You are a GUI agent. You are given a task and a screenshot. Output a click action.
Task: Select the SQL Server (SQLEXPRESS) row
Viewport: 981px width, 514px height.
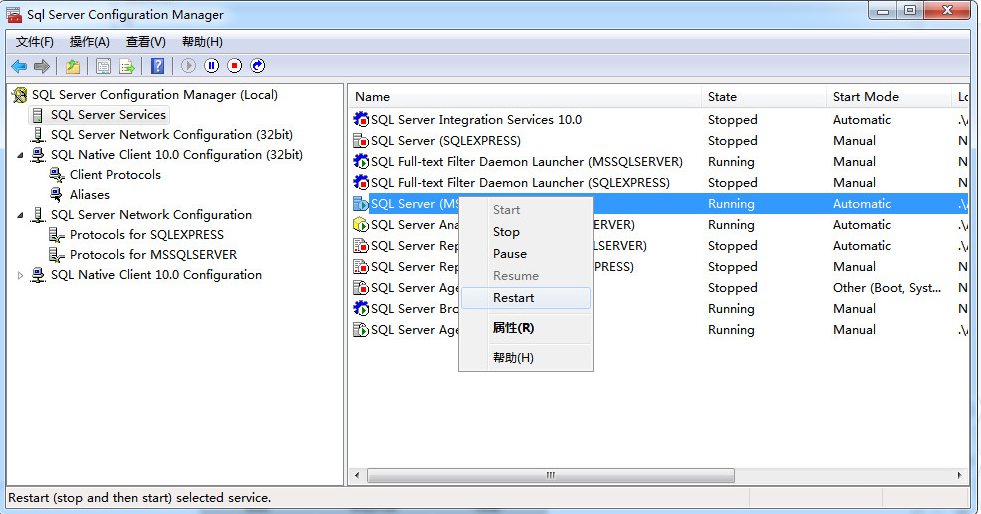(659, 141)
